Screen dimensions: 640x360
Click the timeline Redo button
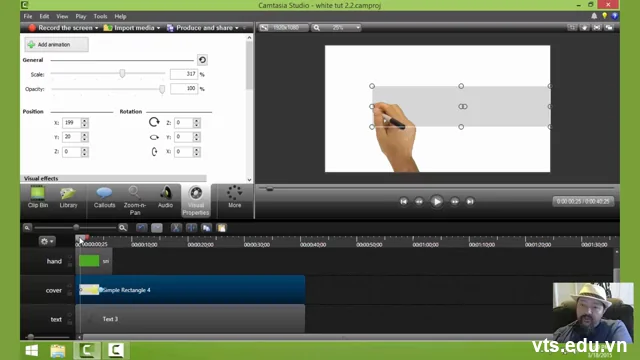click(157, 228)
